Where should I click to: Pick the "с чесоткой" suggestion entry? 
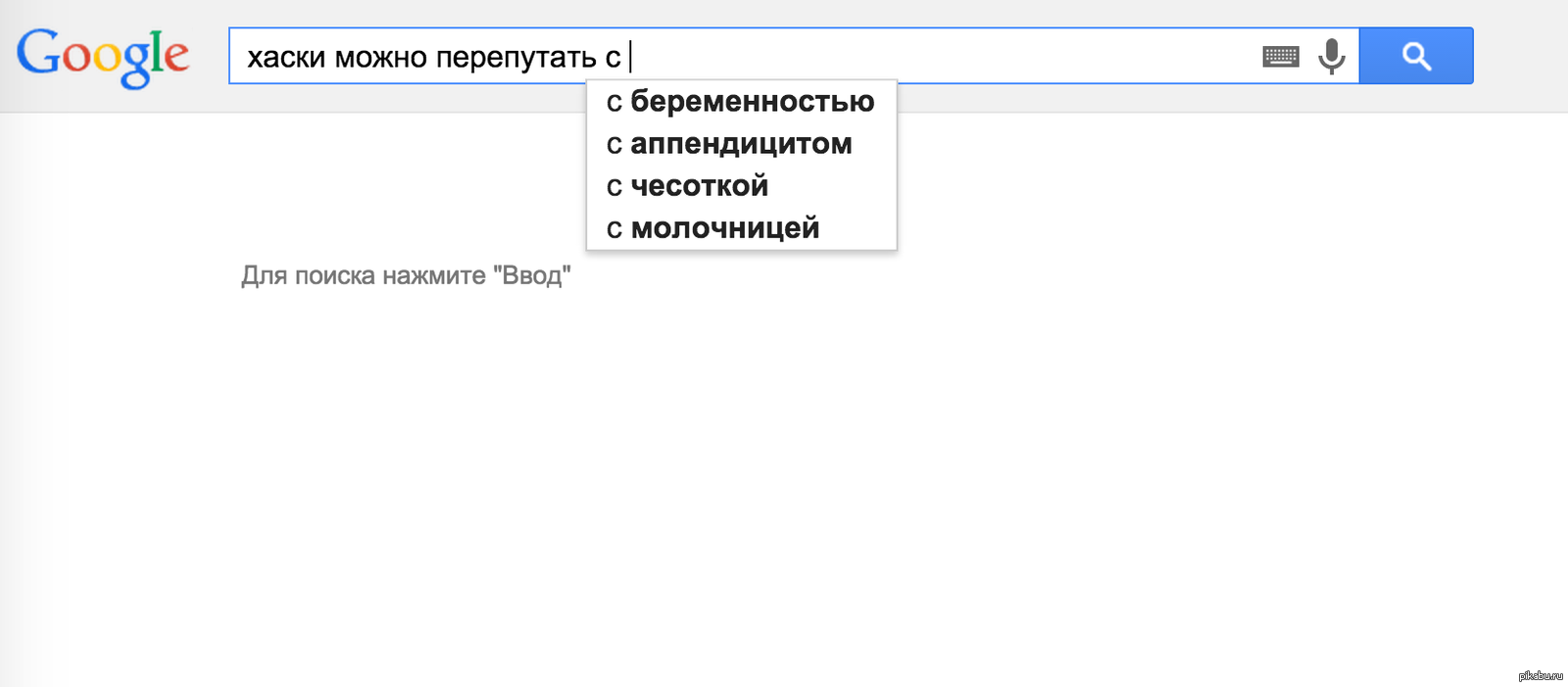(x=688, y=186)
